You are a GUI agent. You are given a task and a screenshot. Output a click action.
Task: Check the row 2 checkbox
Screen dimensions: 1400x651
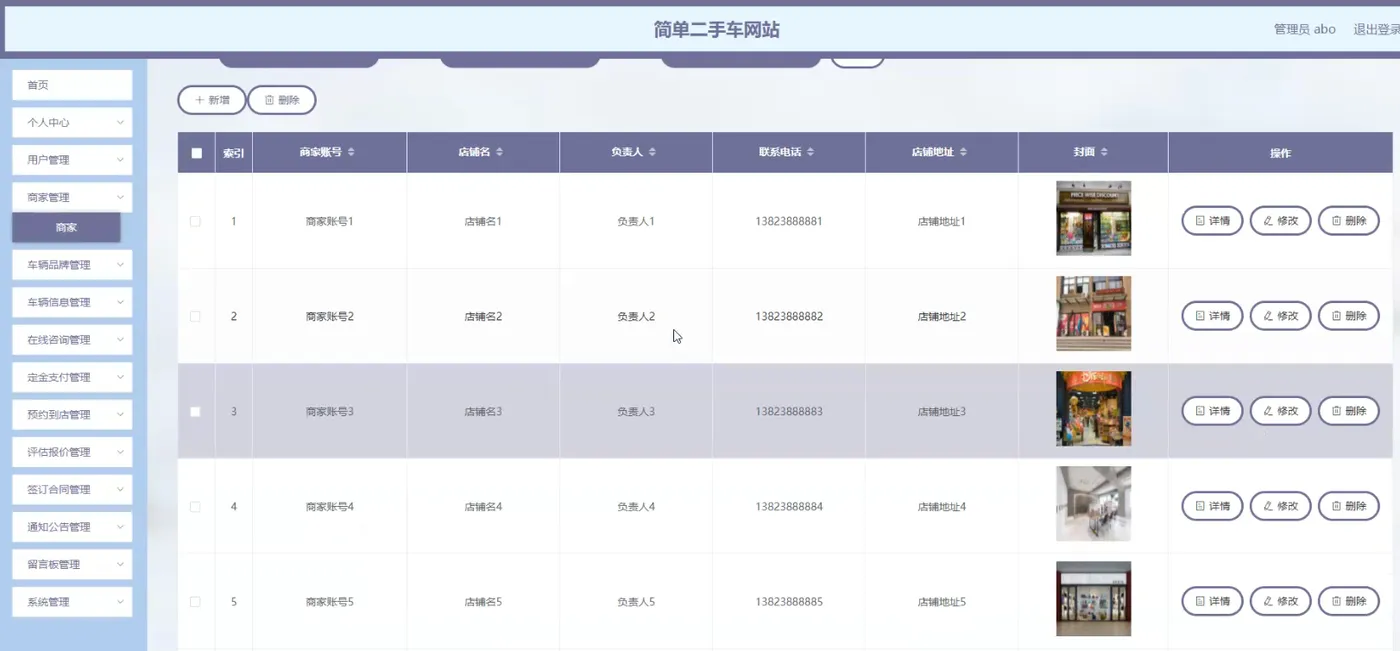(195, 316)
